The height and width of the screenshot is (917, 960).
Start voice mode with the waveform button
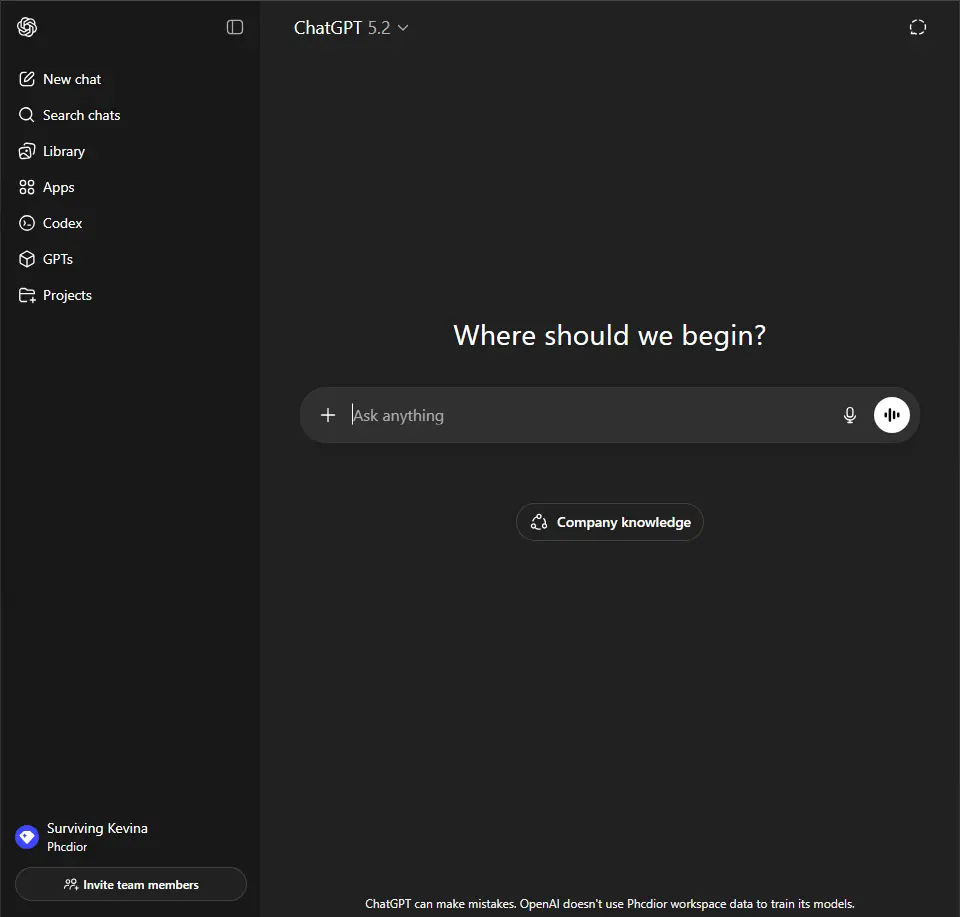pyautogui.click(x=891, y=415)
